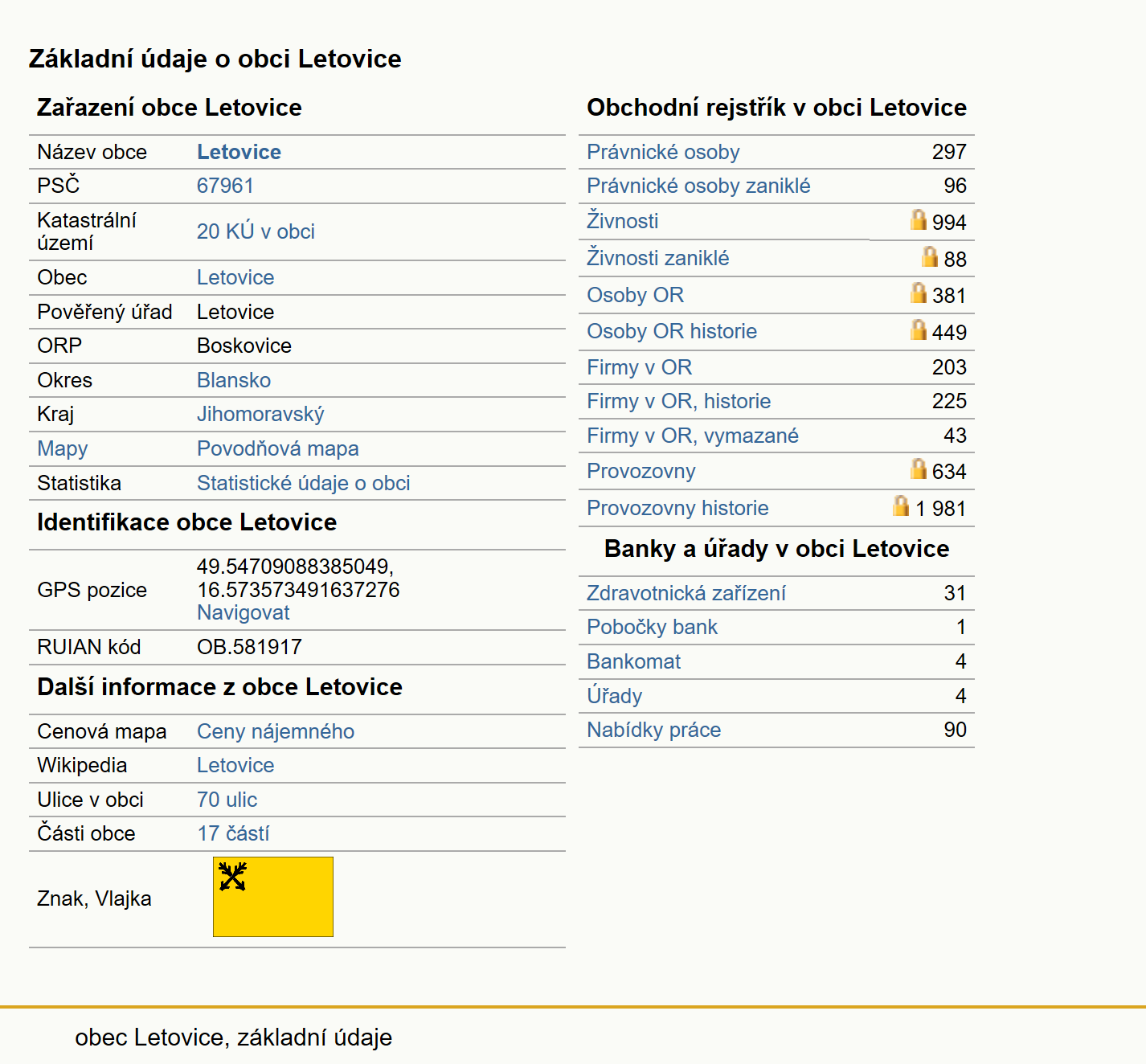Click the value 1 981 for Provozovny historie
This screenshot has height=1064, width=1146.
coord(940,509)
